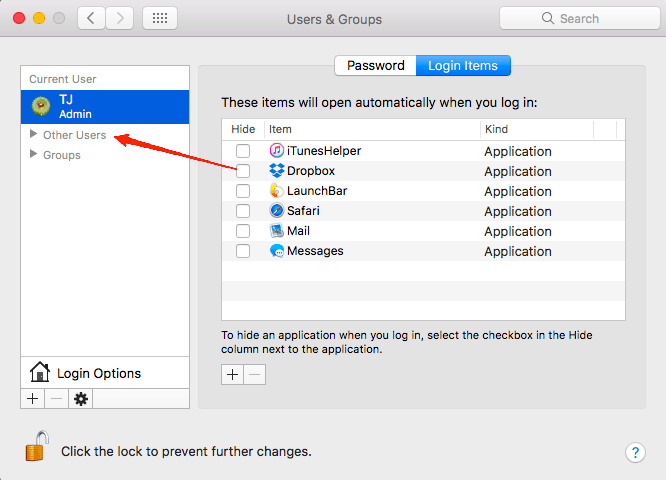Click the Show All grid icon
Viewport: 666px width, 480px height.
click(161, 18)
